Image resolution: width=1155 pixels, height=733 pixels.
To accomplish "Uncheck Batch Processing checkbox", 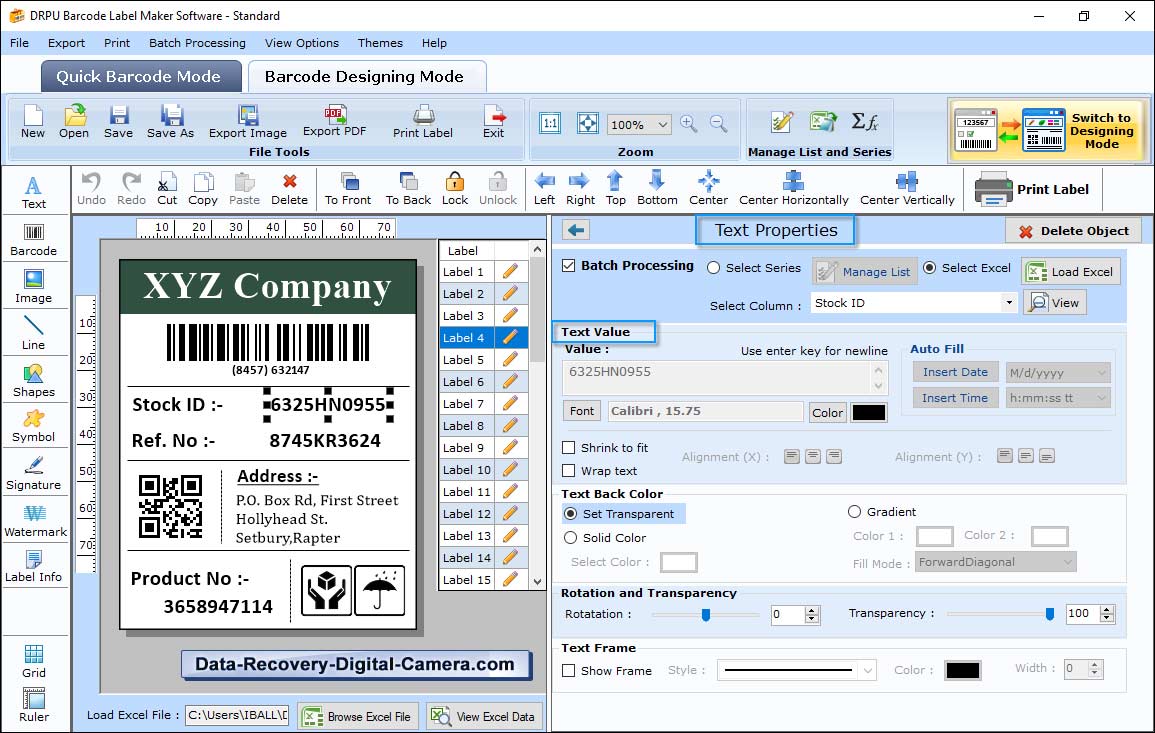I will pos(569,265).
